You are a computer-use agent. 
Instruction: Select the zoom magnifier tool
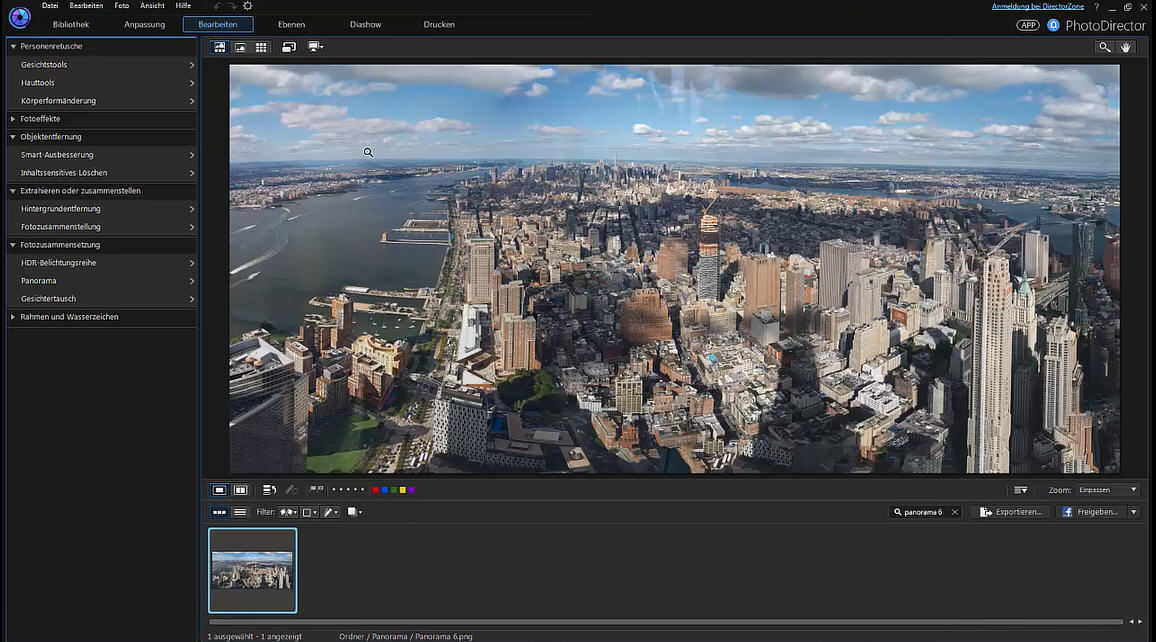tap(1104, 47)
